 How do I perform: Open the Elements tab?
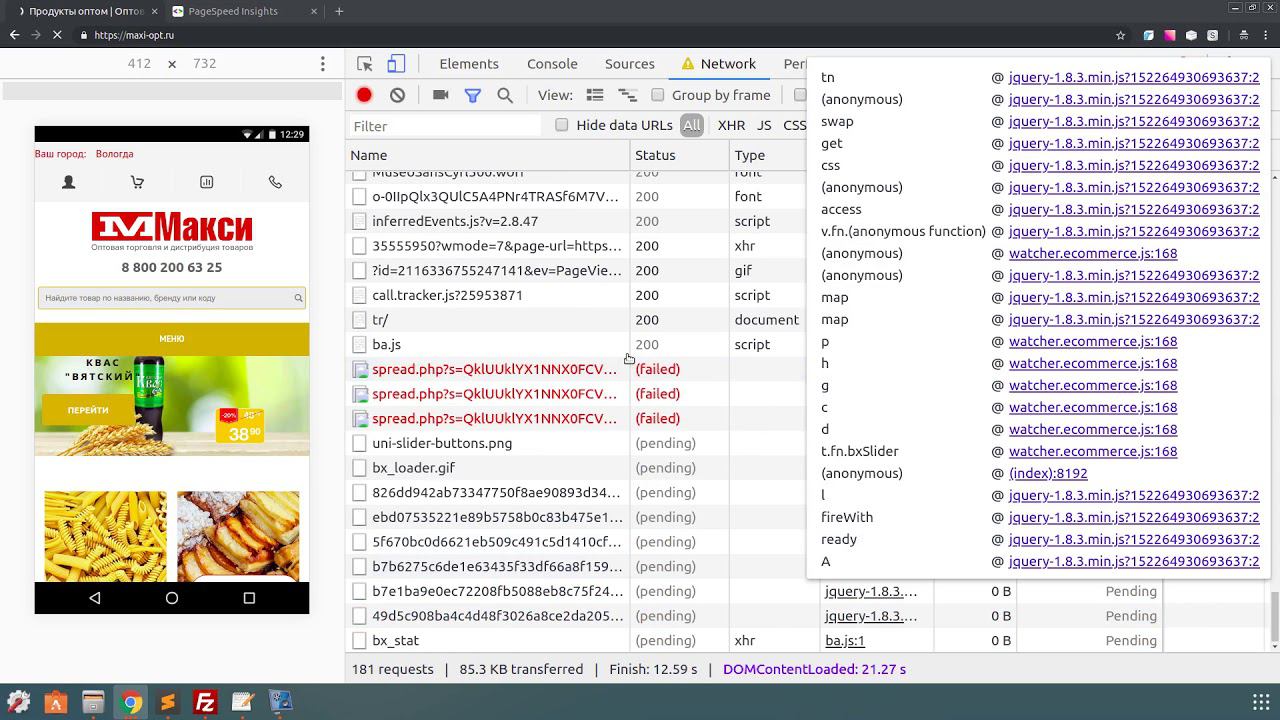(x=469, y=64)
